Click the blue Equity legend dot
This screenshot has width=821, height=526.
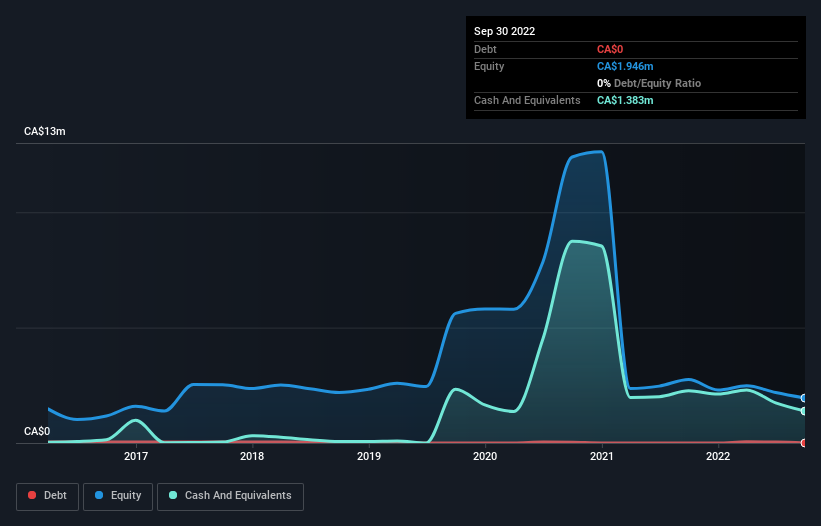tap(99, 495)
